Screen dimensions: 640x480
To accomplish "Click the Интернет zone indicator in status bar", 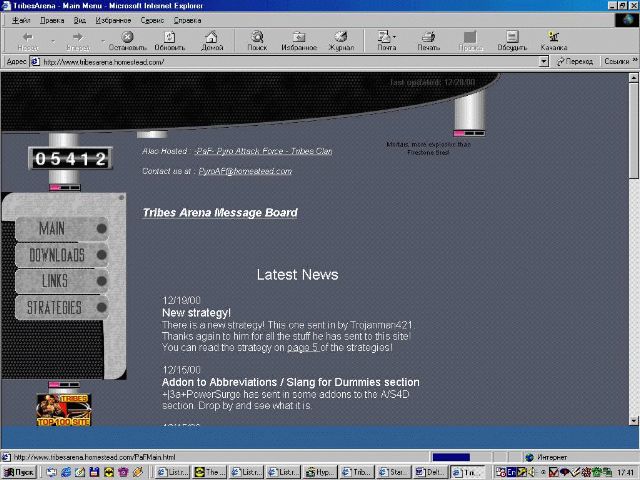I will (552, 457).
